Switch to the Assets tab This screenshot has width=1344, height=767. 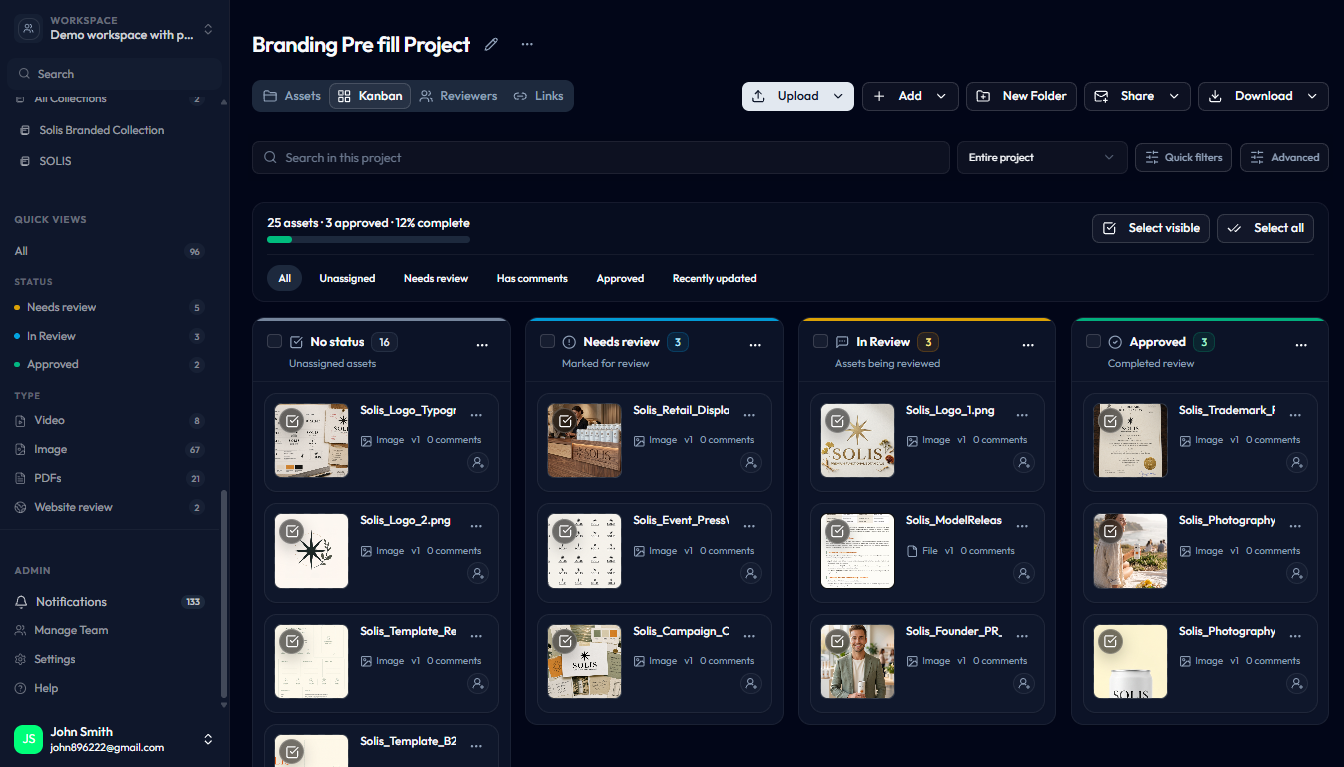point(292,96)
